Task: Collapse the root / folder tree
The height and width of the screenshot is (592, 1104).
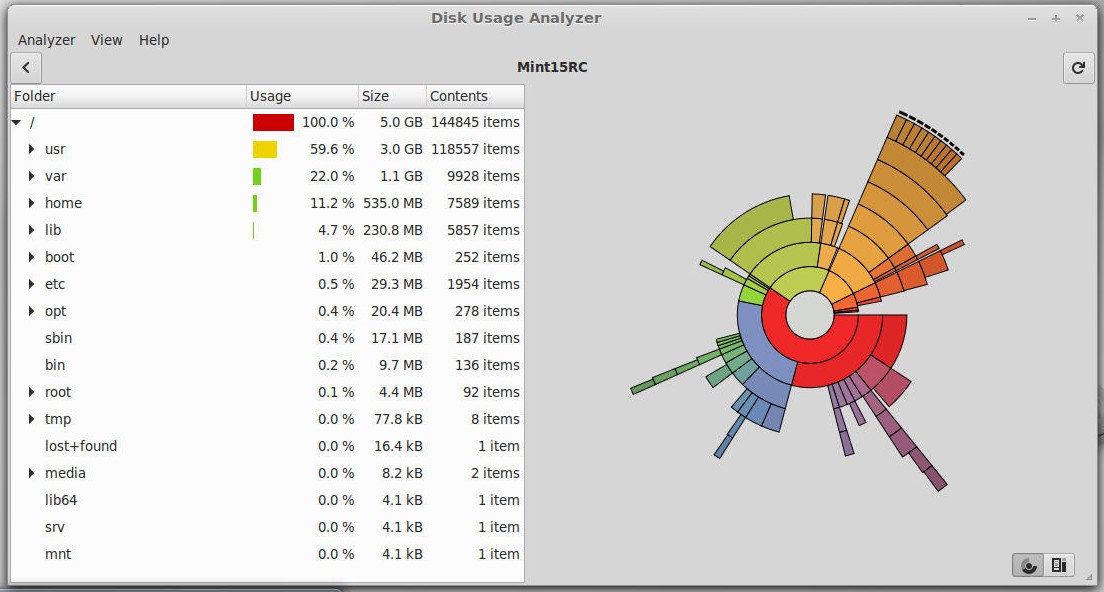Action: tap(16, 122)
